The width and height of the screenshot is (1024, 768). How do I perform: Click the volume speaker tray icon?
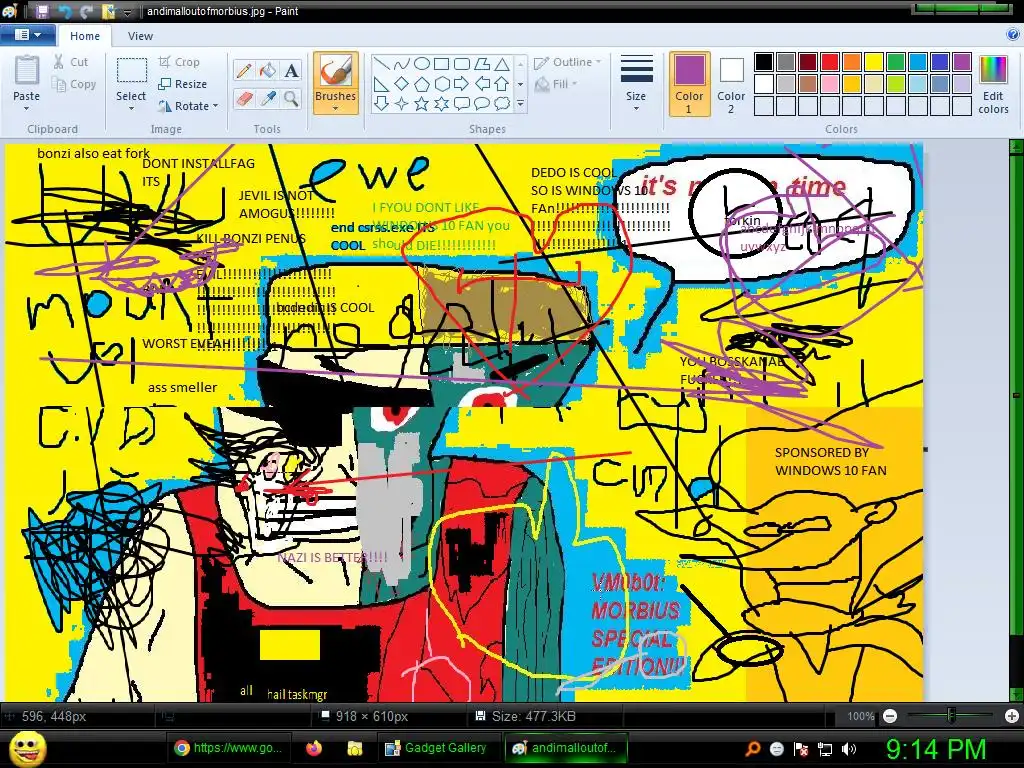pos(848,750)
